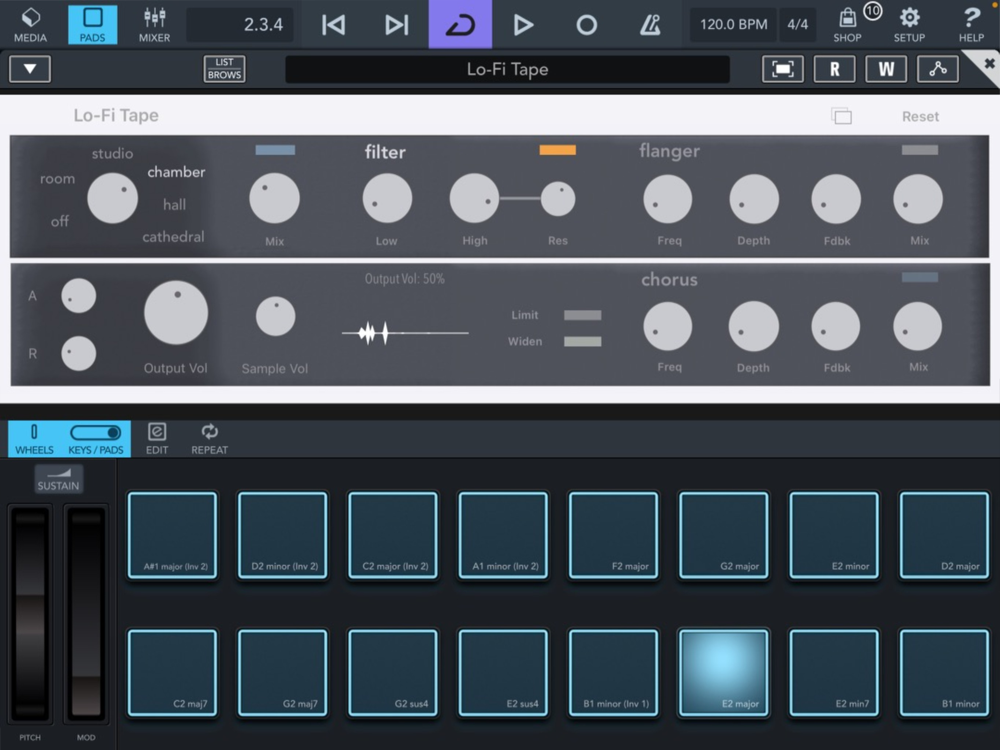Open Setup settings
The image size is (1000, 750).
click(909, 25)
